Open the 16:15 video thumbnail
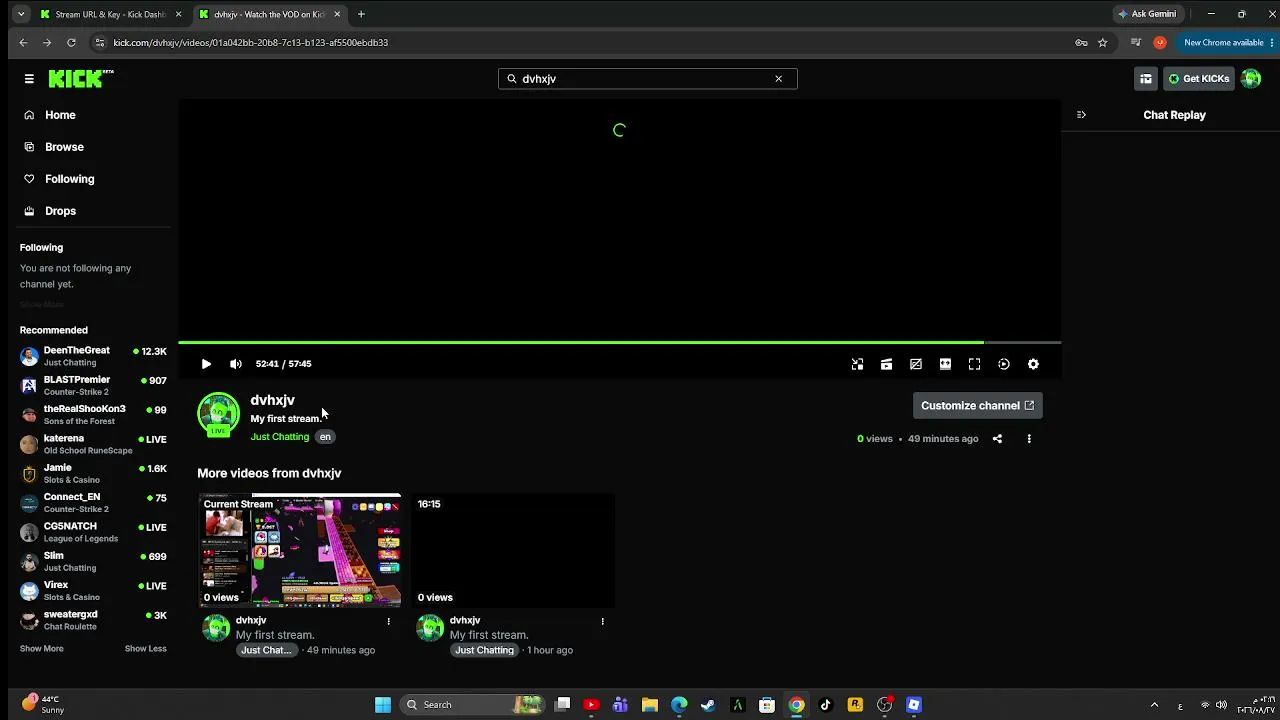Image resolution: width=1280 pixels, height=720 pixels. pos(514,550)
